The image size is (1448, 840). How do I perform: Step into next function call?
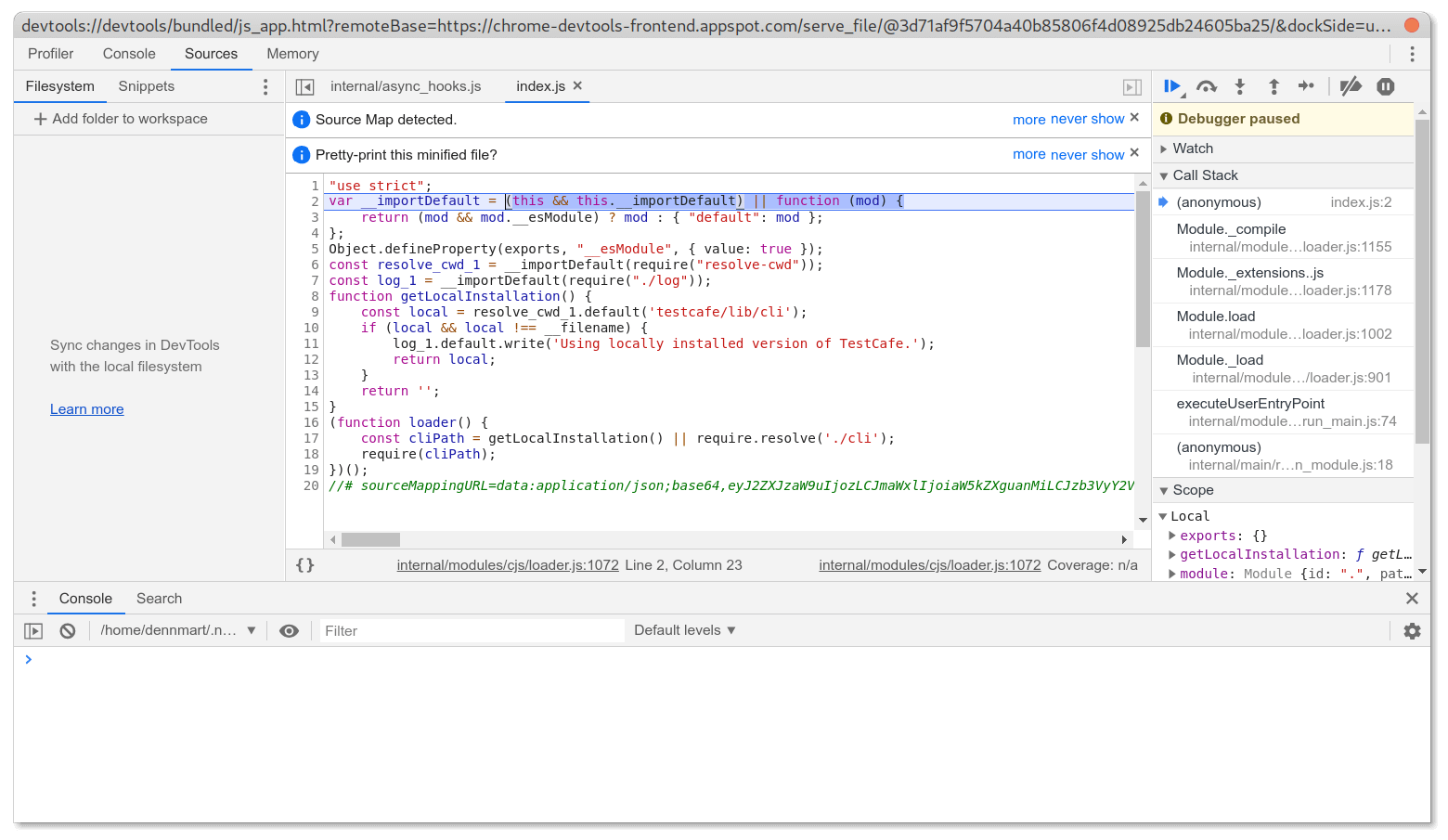(1240, 86)
